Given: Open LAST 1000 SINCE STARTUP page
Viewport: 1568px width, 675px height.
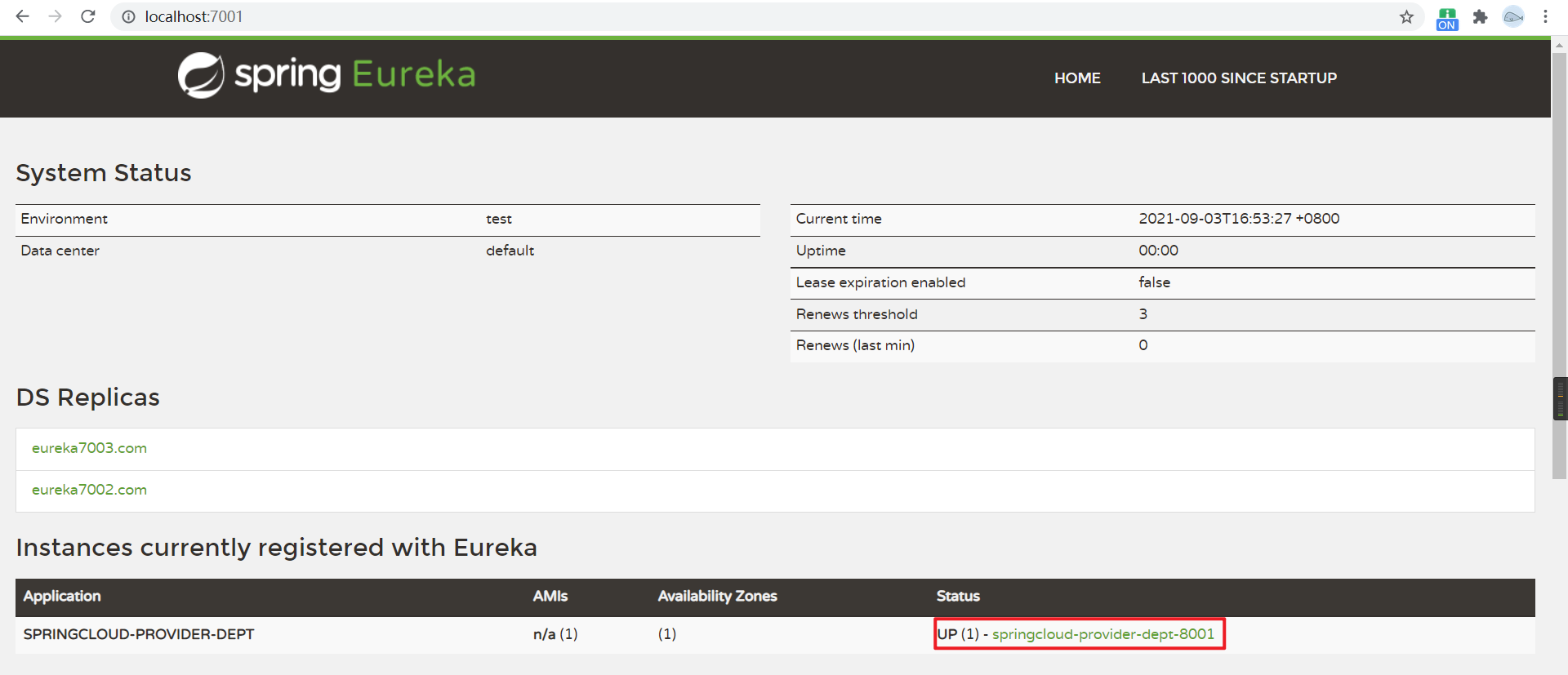Looking at the screenshot, I should coord(1239,78).
